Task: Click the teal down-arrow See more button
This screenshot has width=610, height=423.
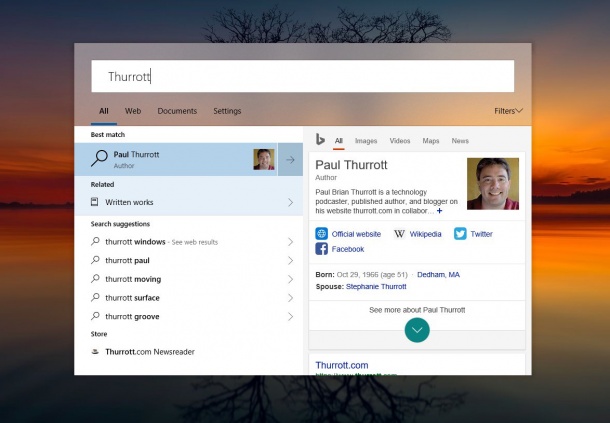Action: [417, 330]
